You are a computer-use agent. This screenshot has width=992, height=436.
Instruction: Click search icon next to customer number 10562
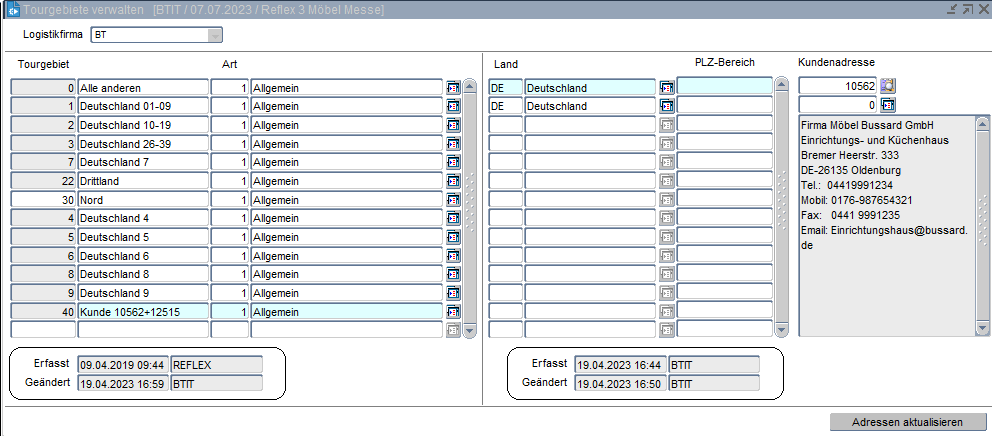887,87
